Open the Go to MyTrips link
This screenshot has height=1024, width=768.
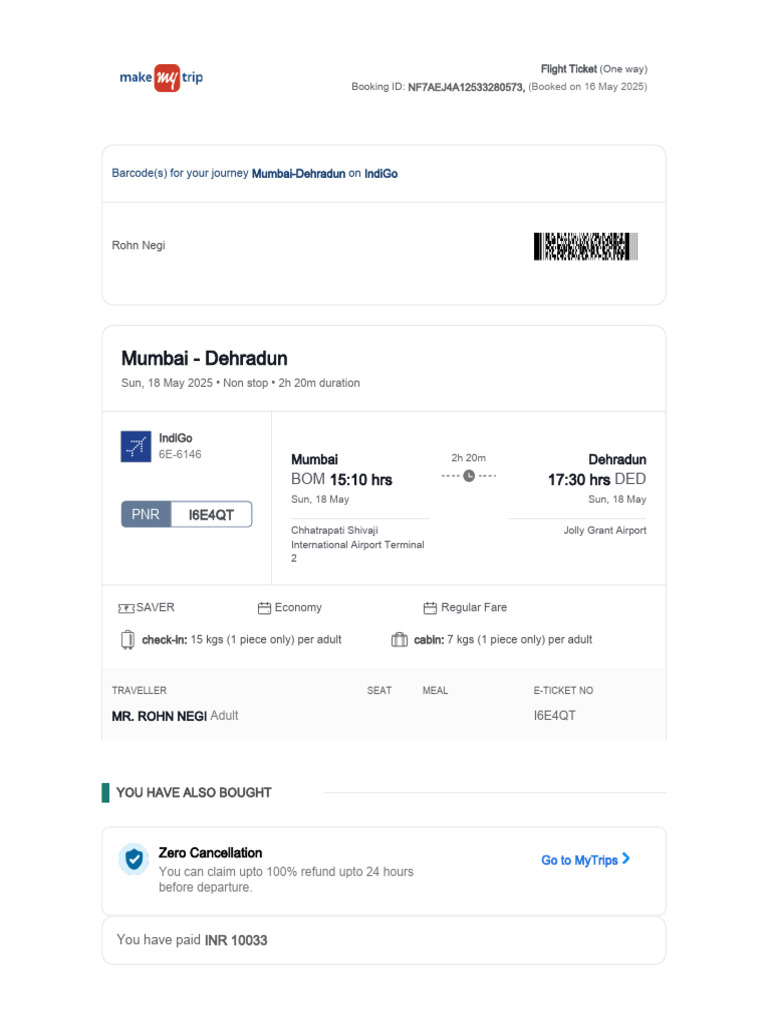[579, 860]
